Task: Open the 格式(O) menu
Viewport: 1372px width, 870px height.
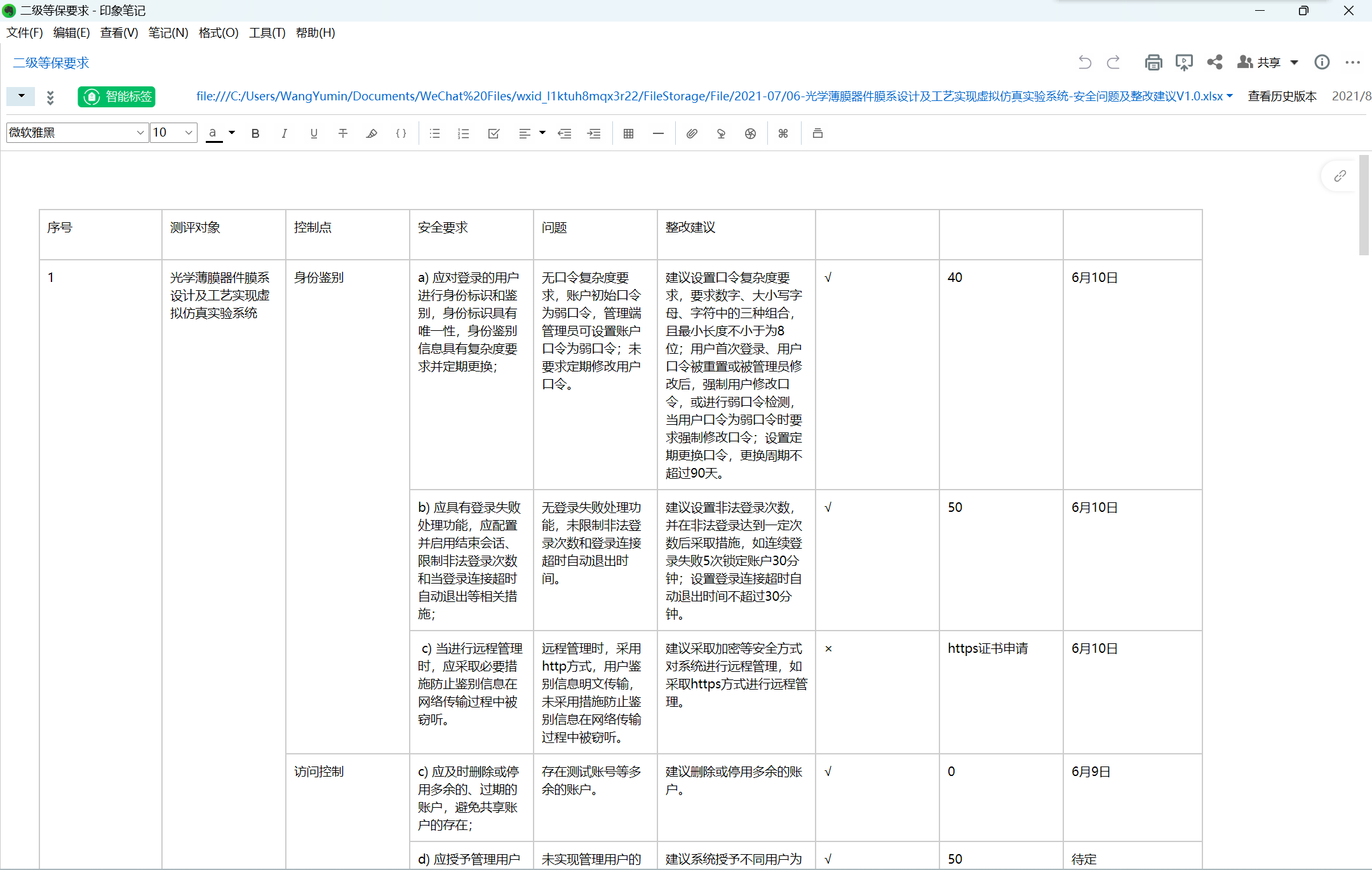Action: click(219, 32)
